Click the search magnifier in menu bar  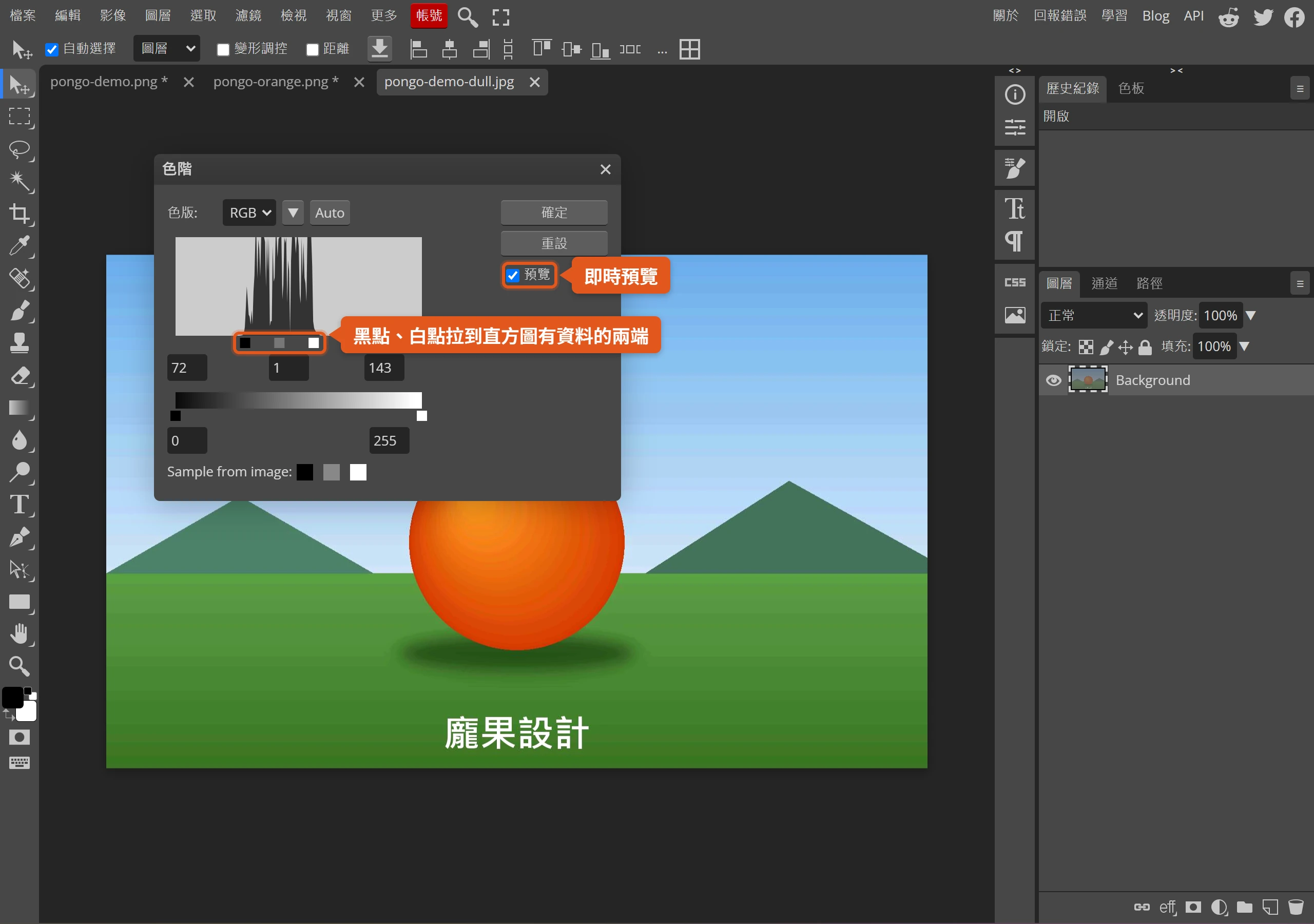click(x=468, y=16)
